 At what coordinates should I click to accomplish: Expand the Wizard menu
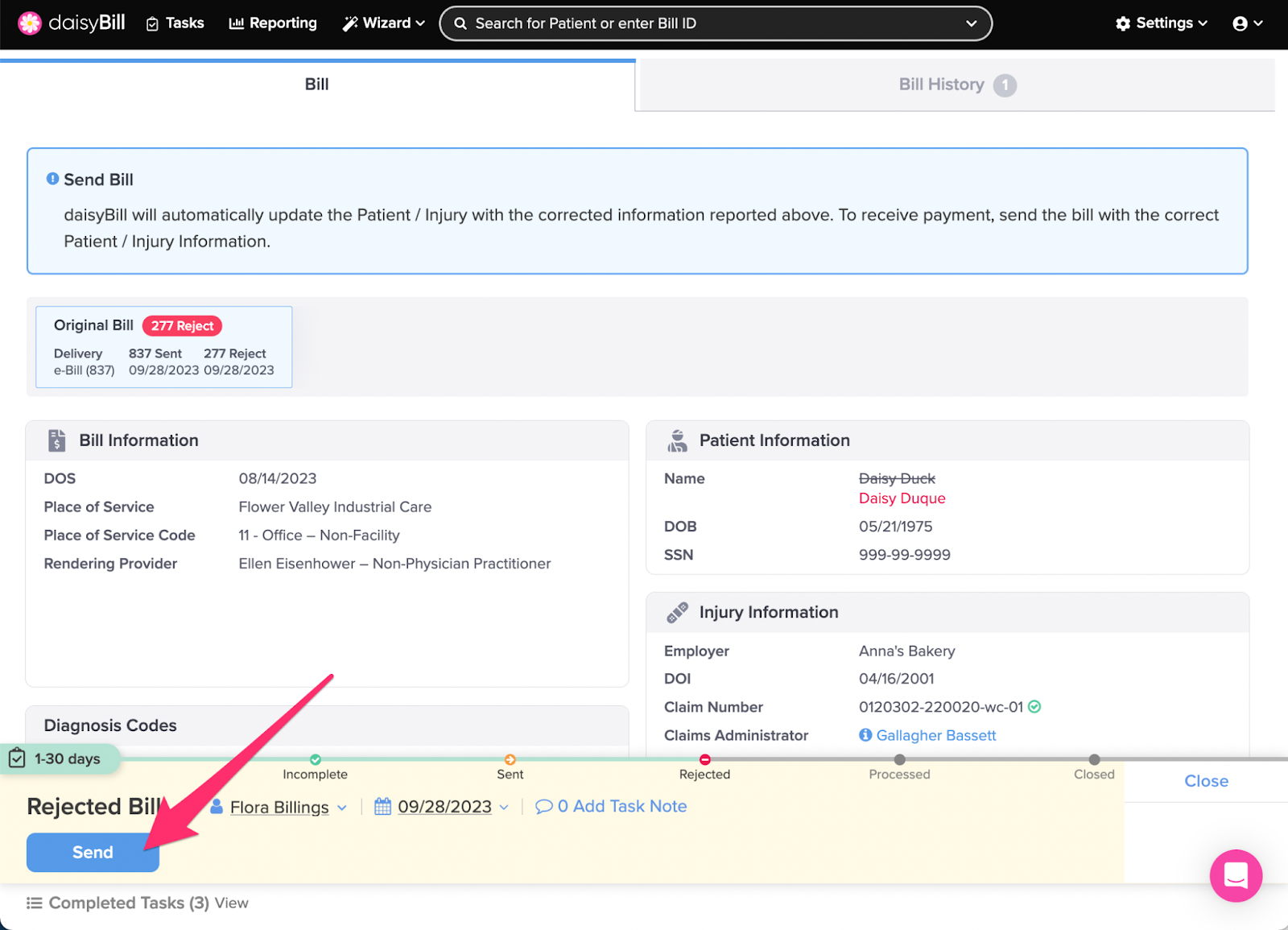(x=383, y=23)
